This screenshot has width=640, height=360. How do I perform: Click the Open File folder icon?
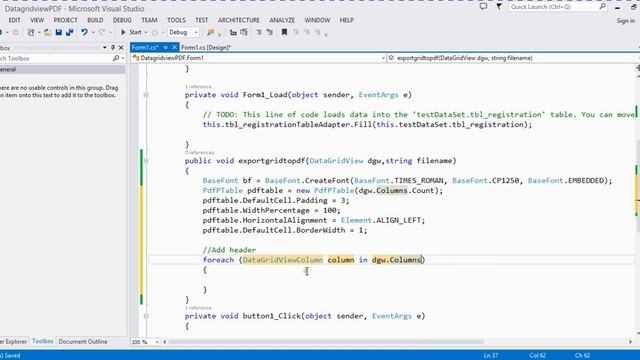(x=48, y=32)
